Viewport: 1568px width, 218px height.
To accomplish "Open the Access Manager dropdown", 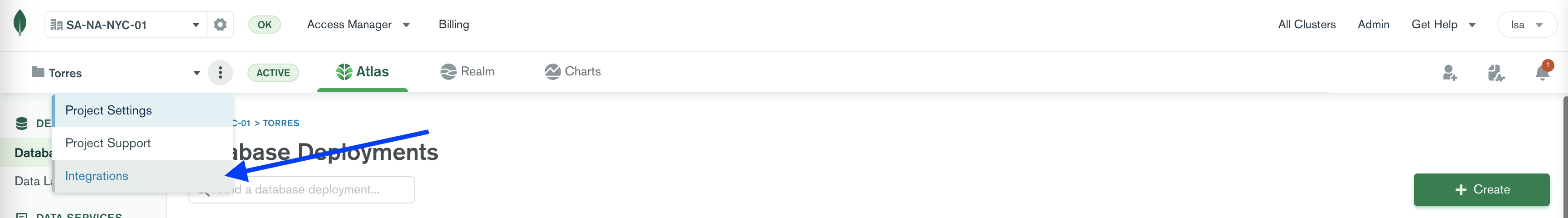I will pyautogui.click(x=358, y=25).
